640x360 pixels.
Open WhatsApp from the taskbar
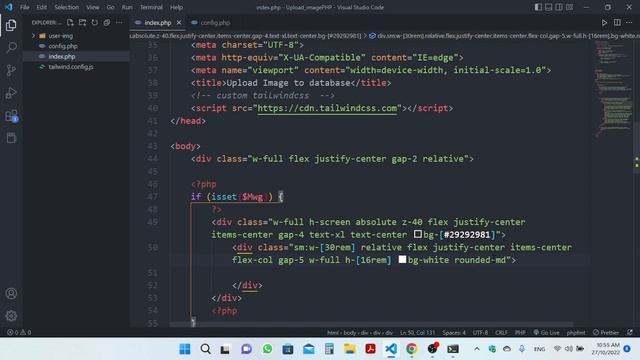click(267, 349)
